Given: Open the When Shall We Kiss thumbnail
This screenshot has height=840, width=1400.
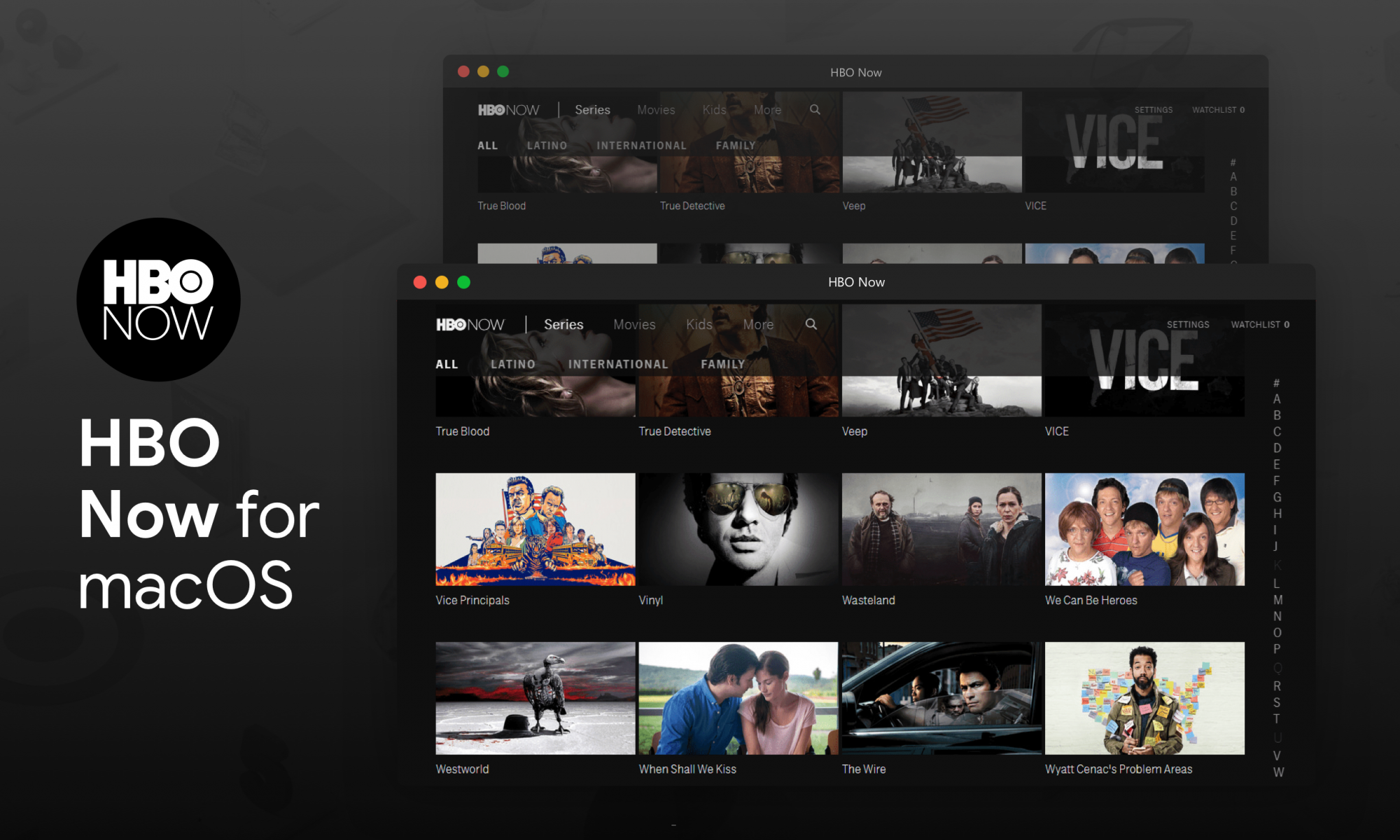Looking at the screenshot, I should pyautogui.click(x=738, y=698).
